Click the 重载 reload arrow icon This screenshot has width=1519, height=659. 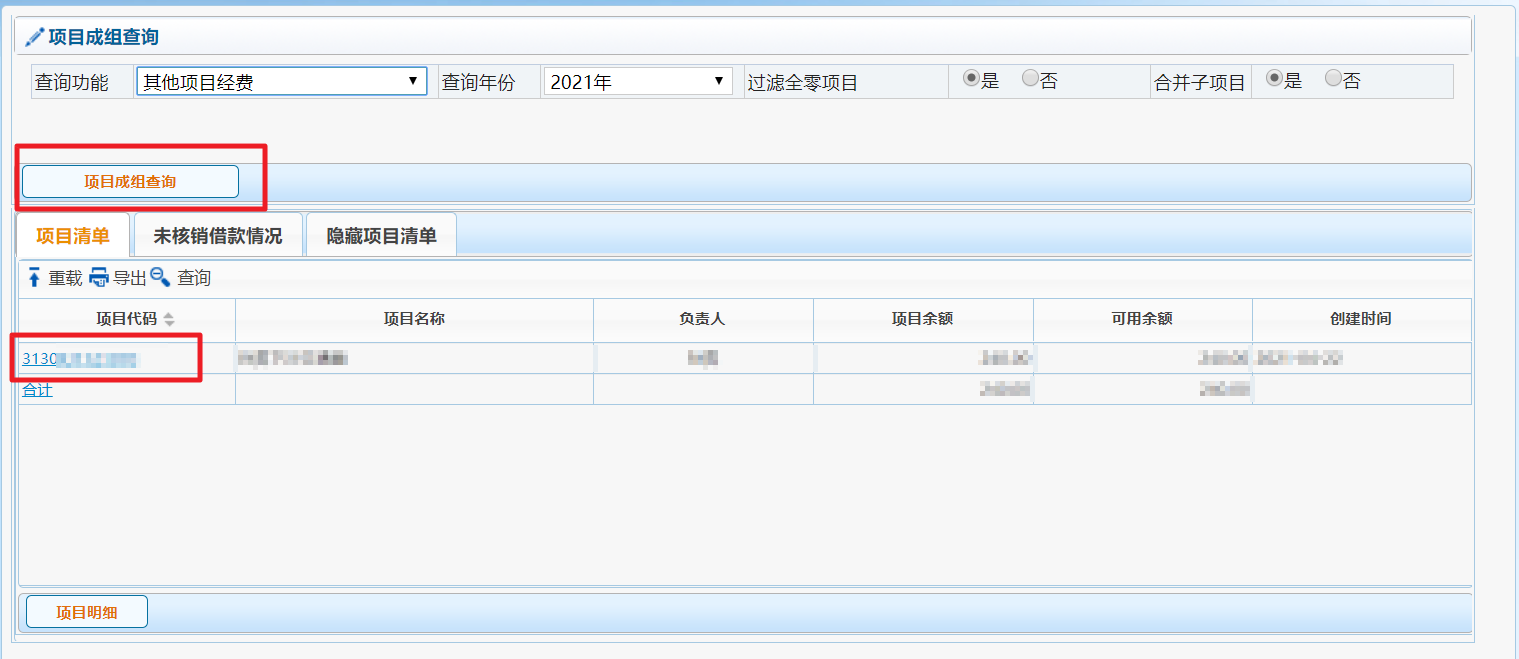(x=34, y=277)
